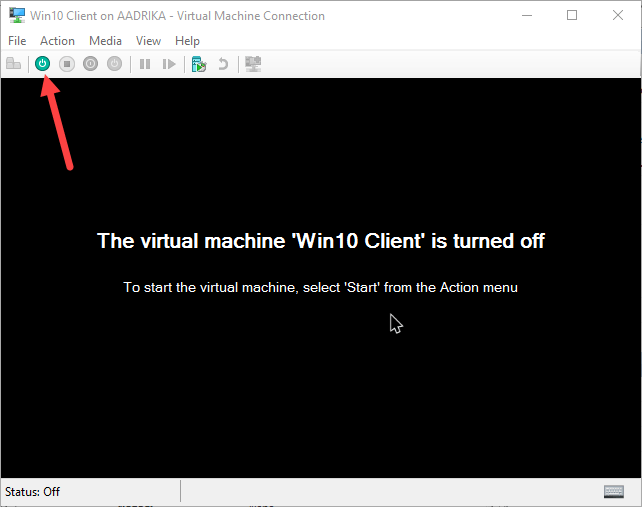
Task: Click the Reset toolbar icon
Action: click(x=169, y=64)
